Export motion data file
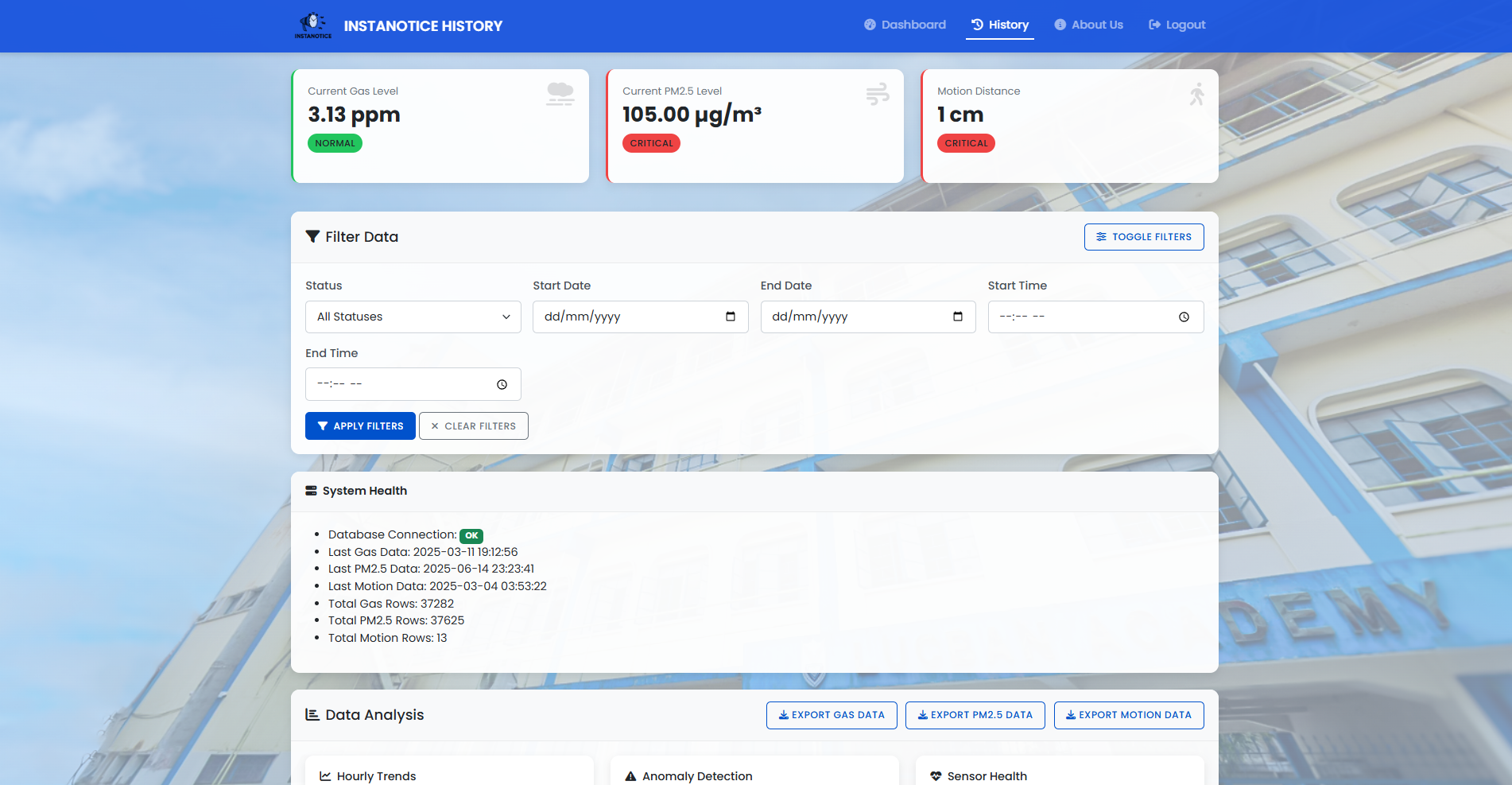 1128,715
